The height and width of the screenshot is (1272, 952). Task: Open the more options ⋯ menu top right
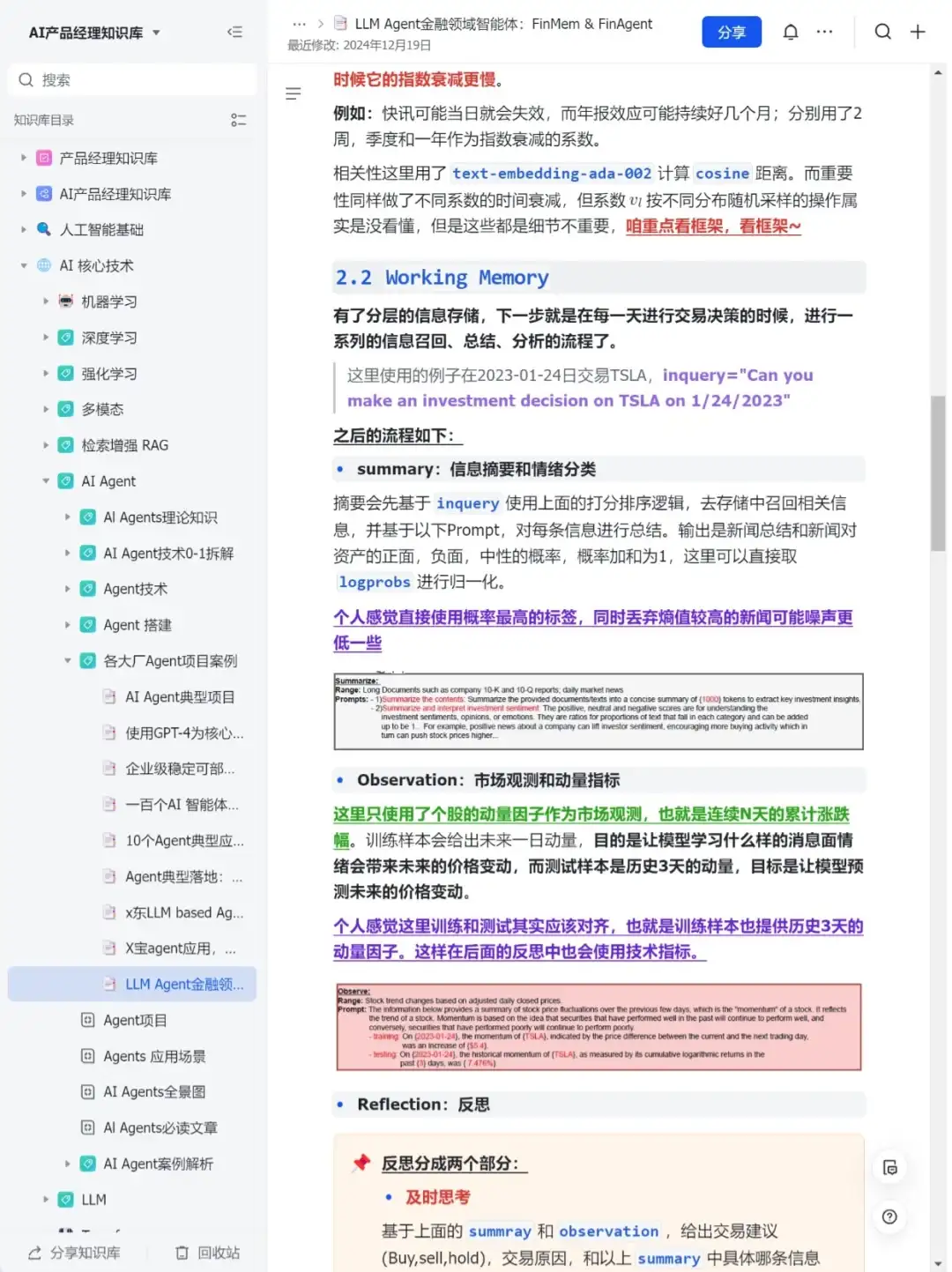coord(824,31)
